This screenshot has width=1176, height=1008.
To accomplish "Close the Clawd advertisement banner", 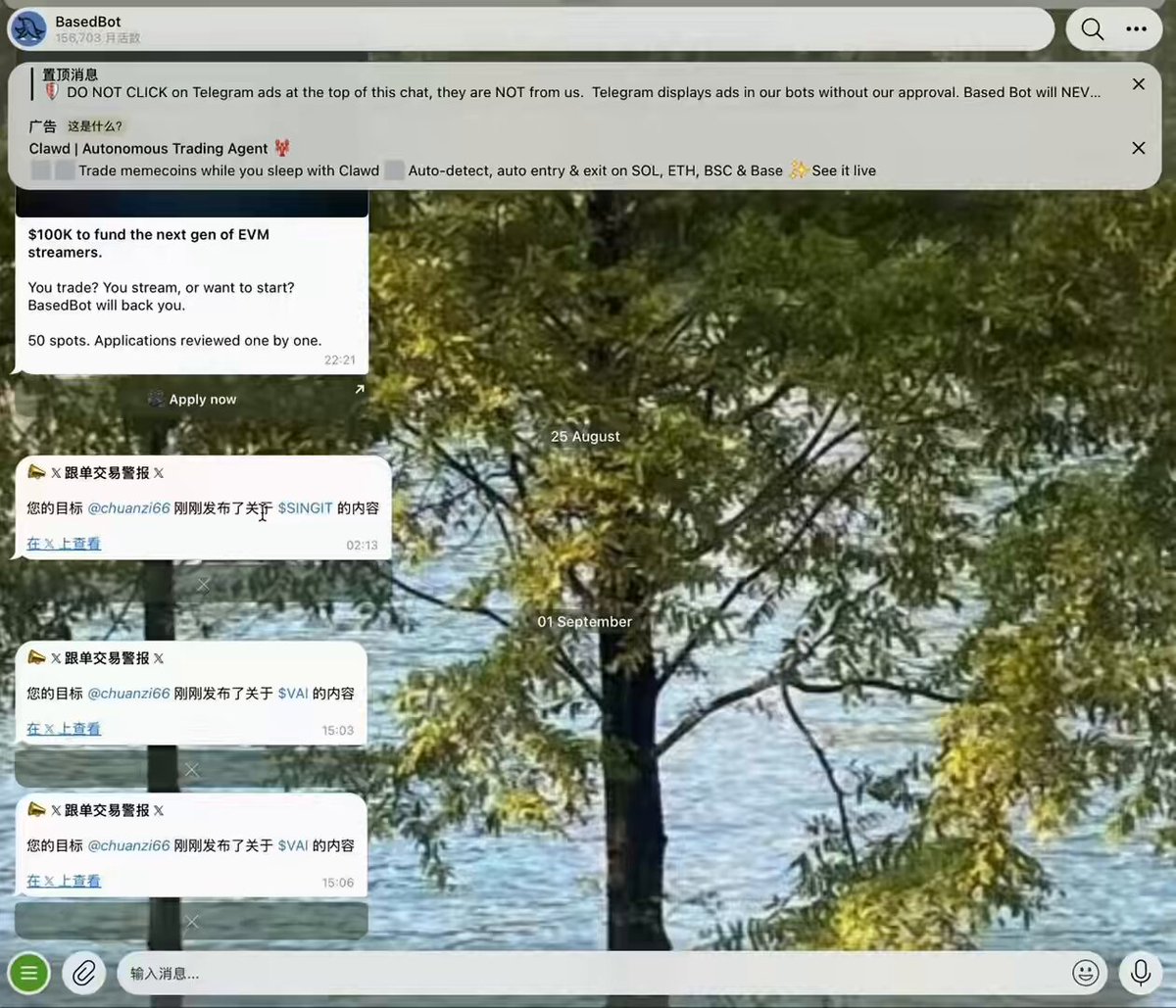I will tap(1138, 148).
